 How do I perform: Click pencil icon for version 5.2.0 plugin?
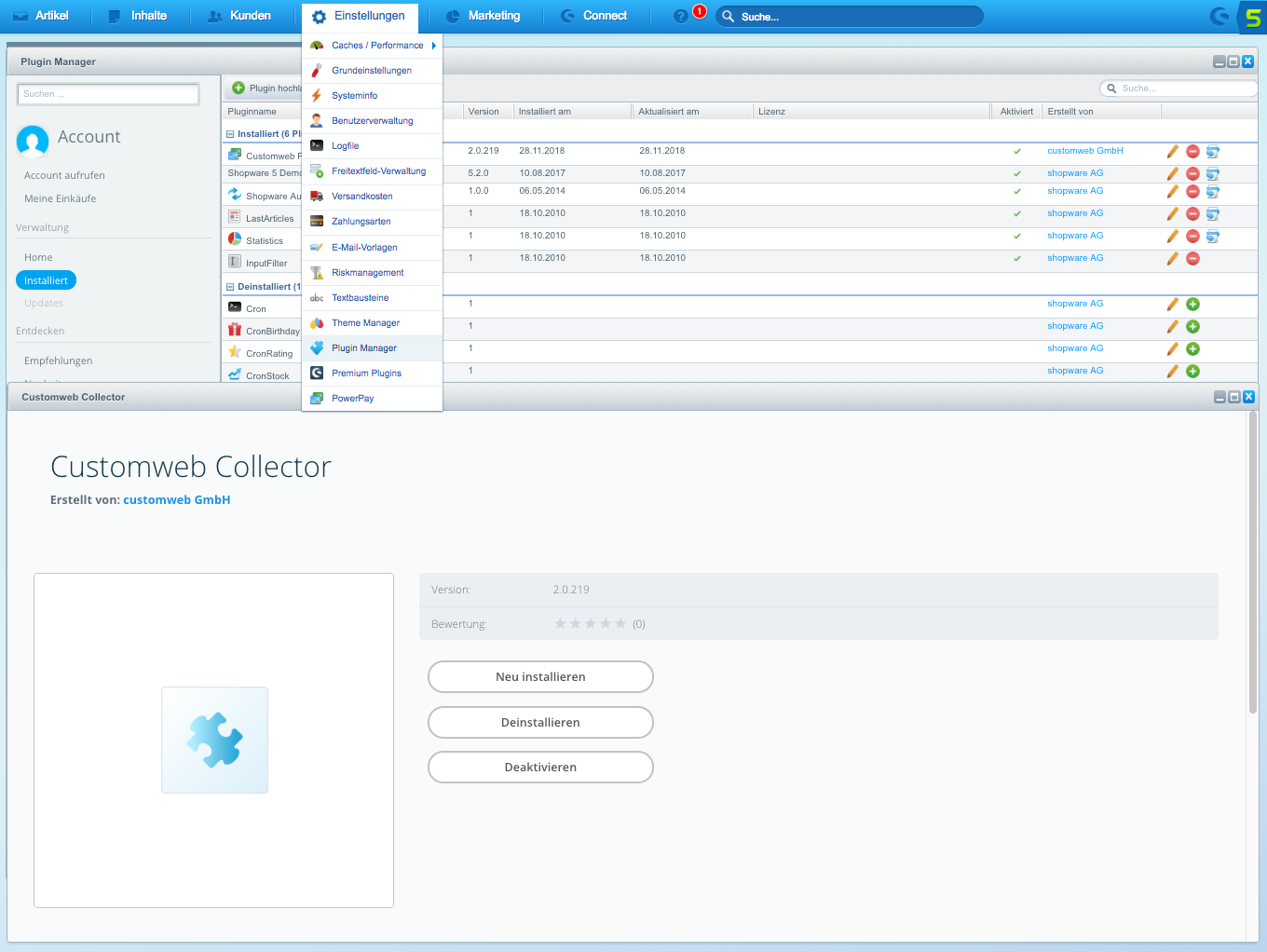(x=1172, y=173)
